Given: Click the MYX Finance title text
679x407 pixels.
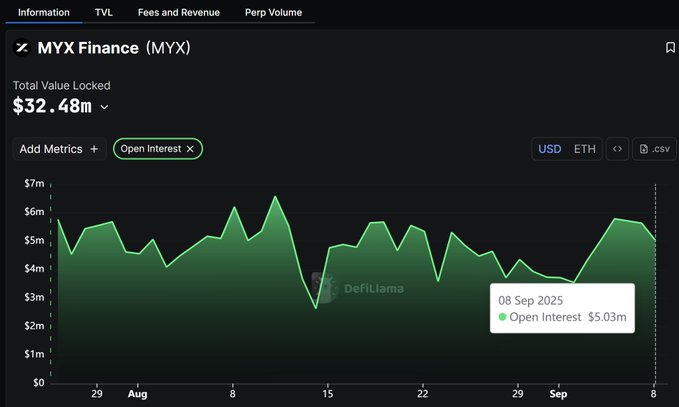Looking at the screenshot, I should [x=88, y=48].
